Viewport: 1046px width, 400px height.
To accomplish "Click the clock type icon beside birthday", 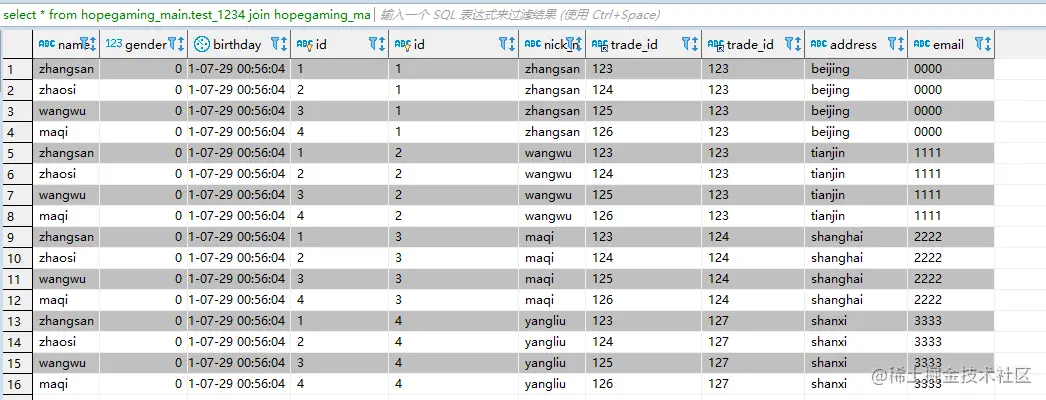I will [x=201, y=45].
